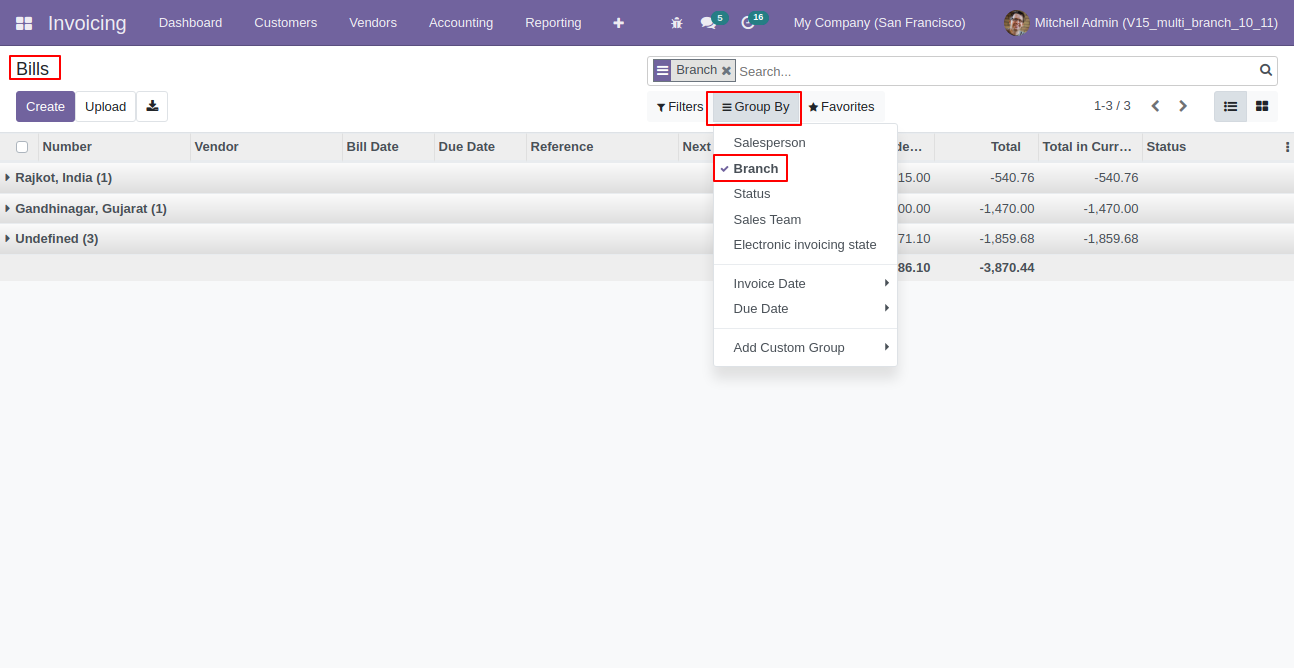
Task: Sort by Status column header
Action: click(x=1211, y=147)
